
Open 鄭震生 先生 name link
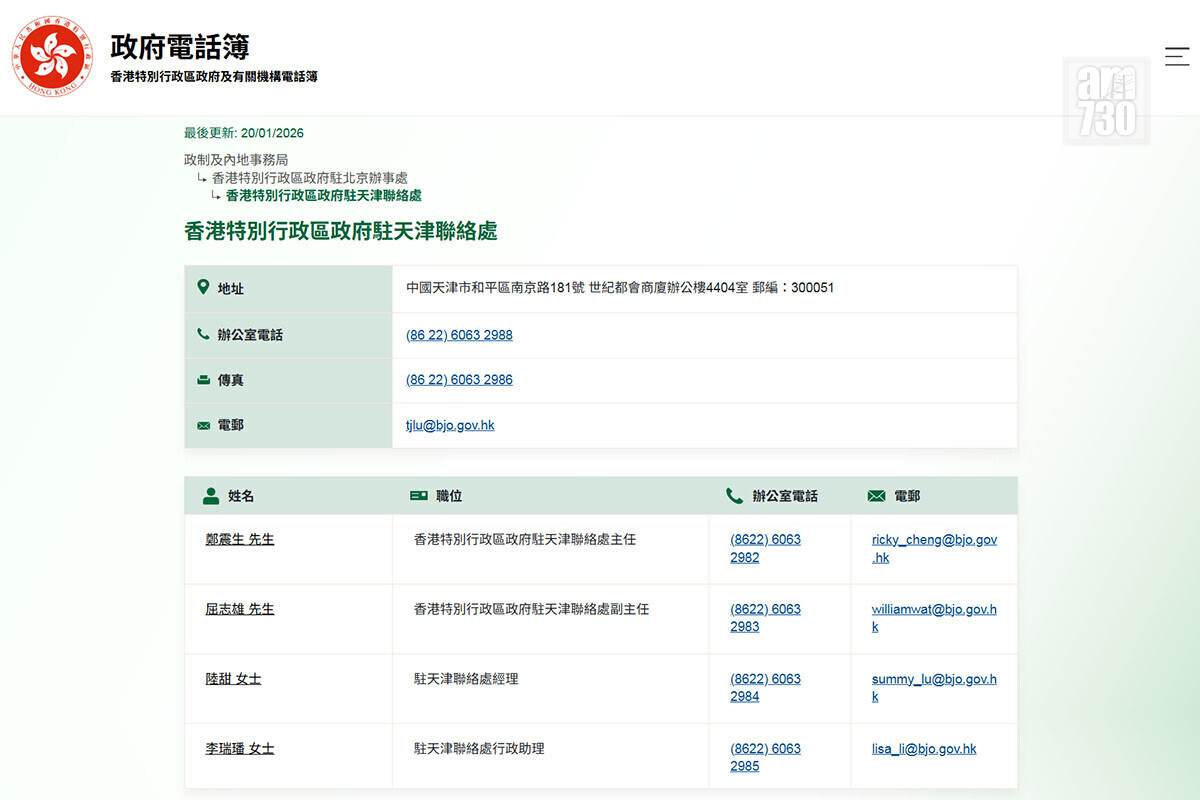tap(239, 539)
